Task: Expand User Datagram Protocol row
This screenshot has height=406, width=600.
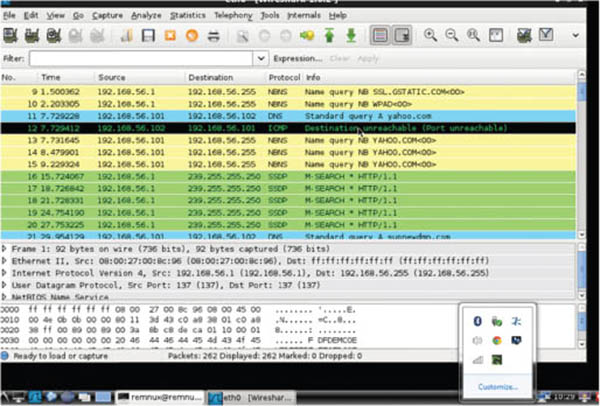Action: pyautogui.click(x=4, y=285)
